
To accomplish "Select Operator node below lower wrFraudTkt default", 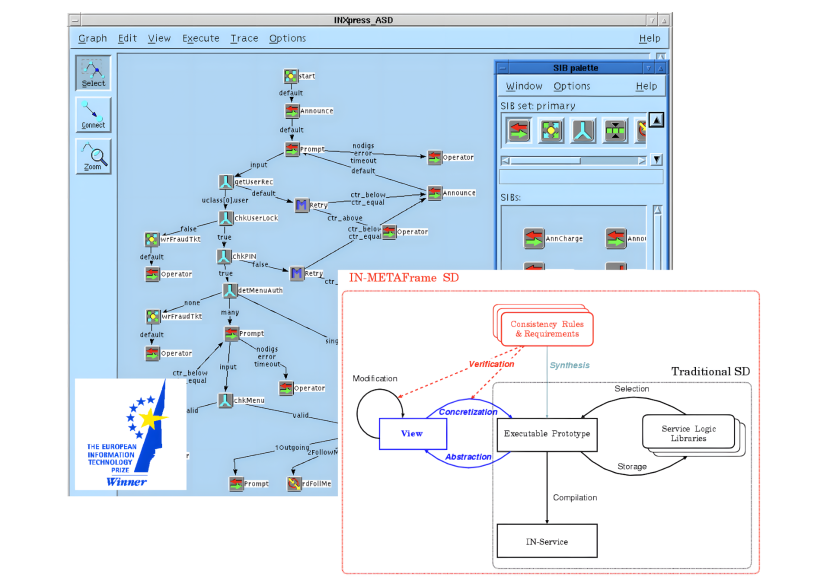I will pyautogui.click(x=152, y=353).
